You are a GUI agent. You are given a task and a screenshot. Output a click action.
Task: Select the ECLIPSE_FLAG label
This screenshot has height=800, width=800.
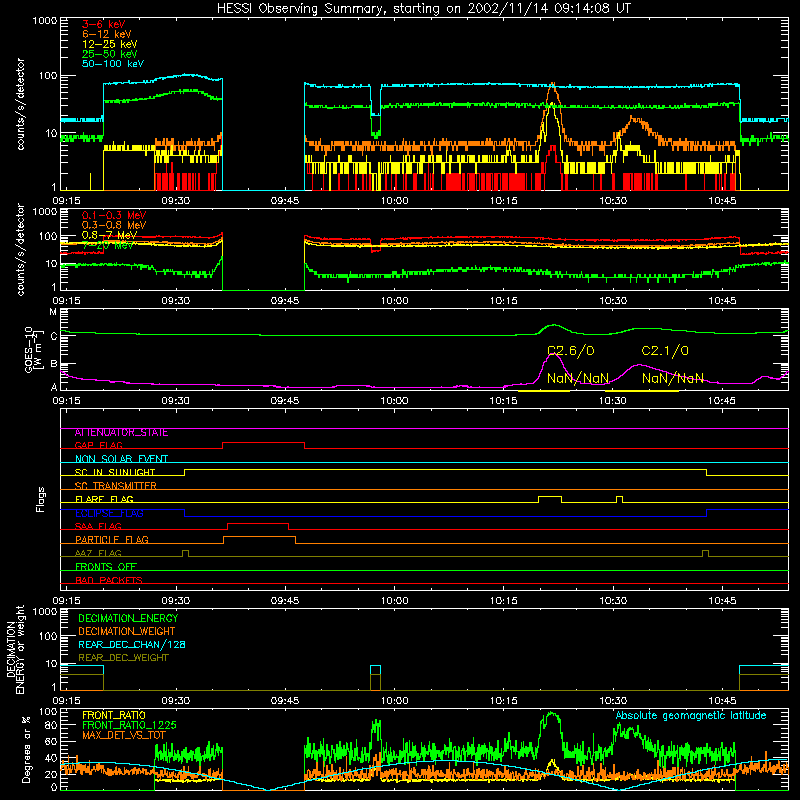pos(109,513)
